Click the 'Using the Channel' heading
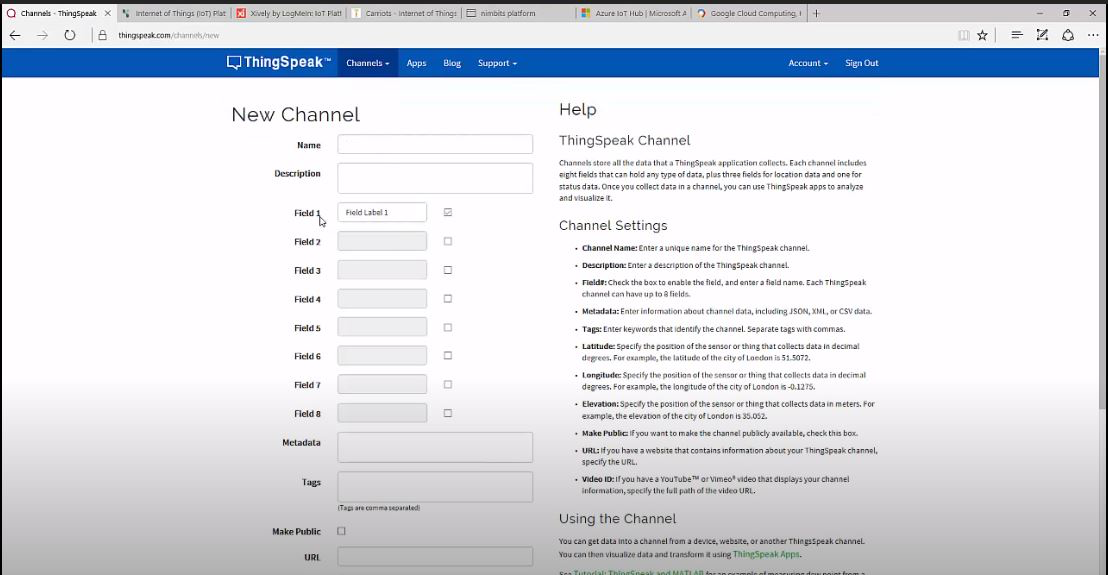 click(618, 518)
